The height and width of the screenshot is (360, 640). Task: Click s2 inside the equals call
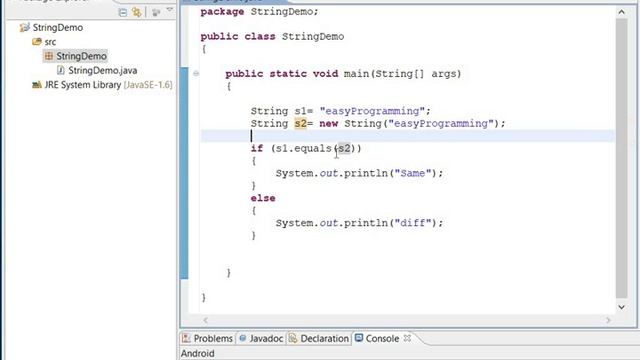click(344, 148)
